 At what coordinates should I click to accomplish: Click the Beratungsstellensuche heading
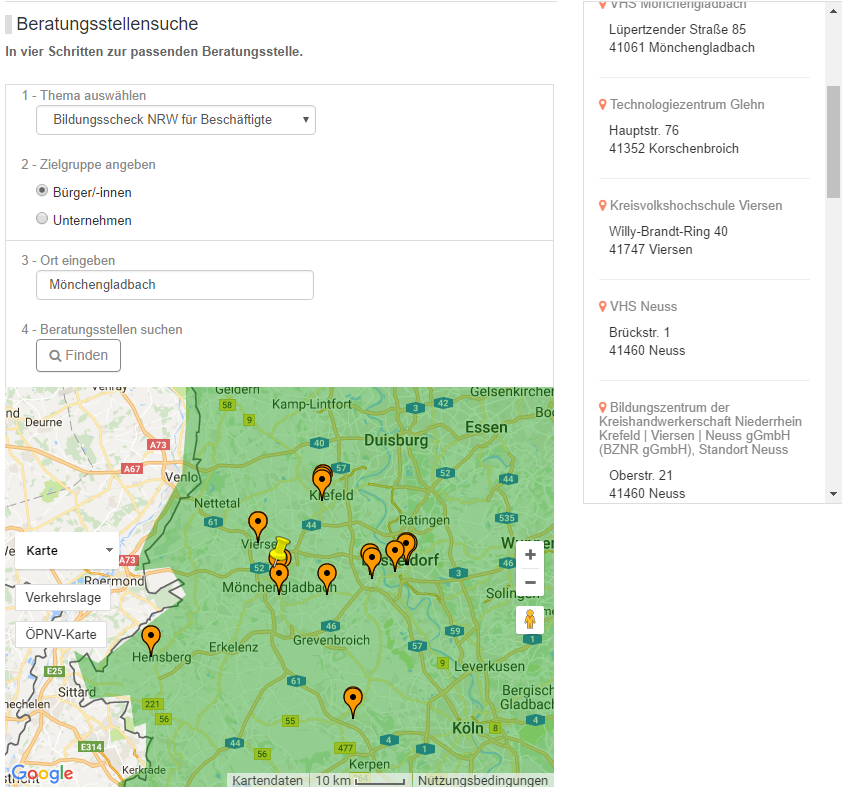[x=107, y=24]
